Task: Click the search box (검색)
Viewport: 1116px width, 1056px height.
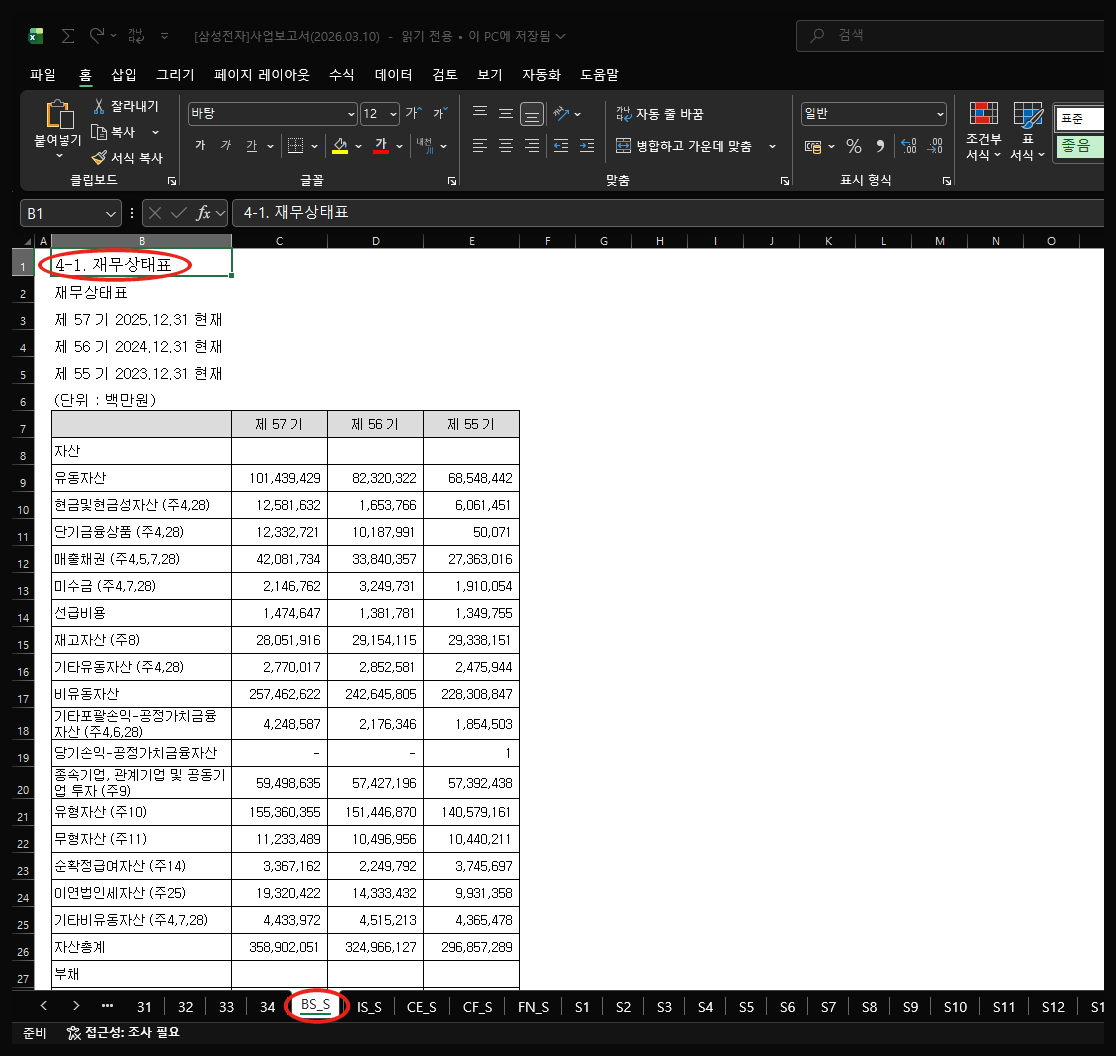Action: pos(950,35)
